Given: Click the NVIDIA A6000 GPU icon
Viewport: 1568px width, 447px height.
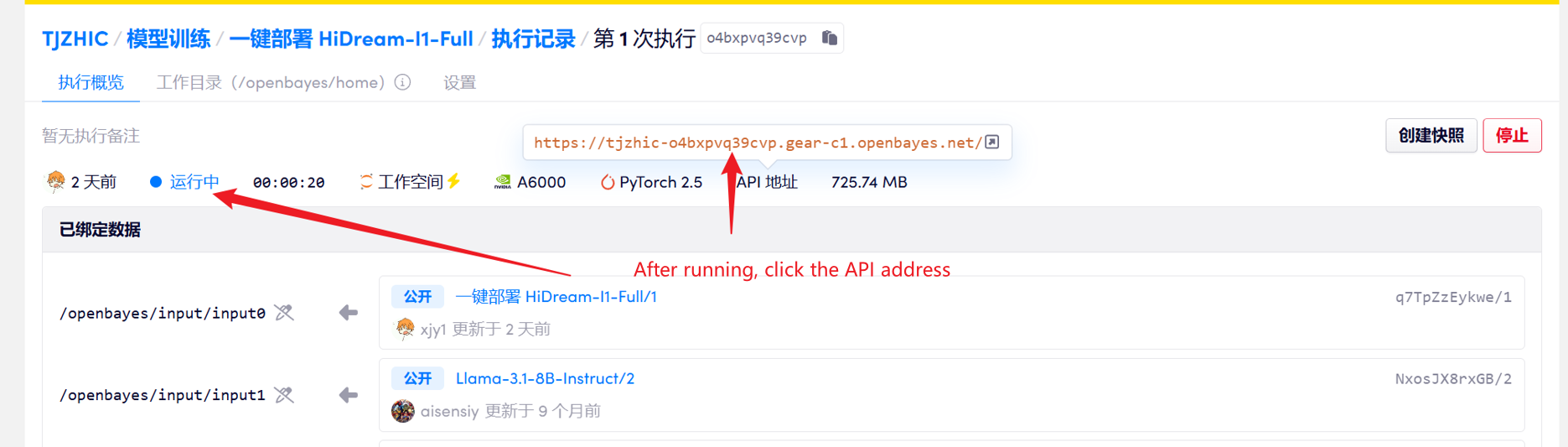Looking at the screenshot, I should click(503, 182).
